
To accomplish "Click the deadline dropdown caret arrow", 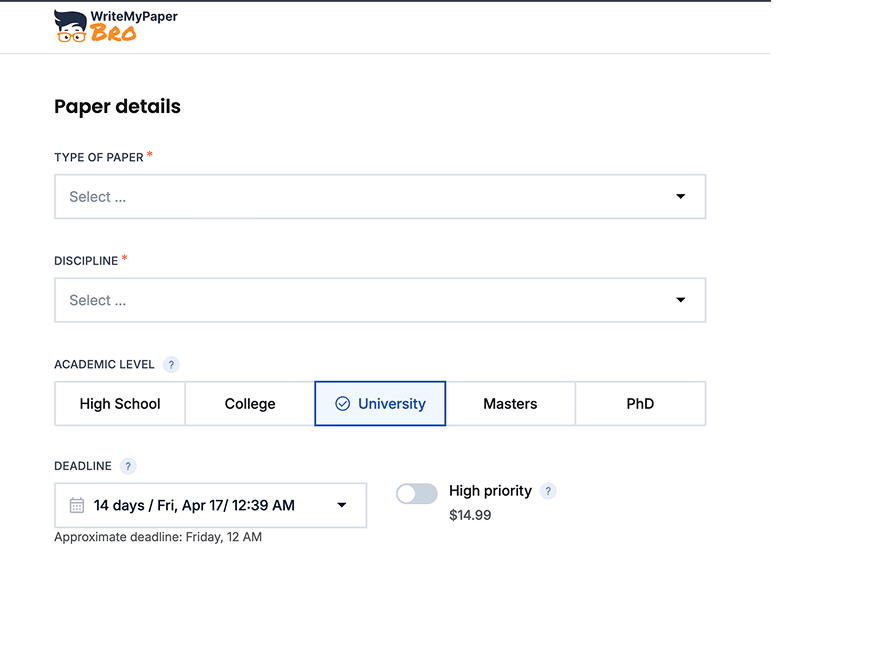I will tap(342, 506).
